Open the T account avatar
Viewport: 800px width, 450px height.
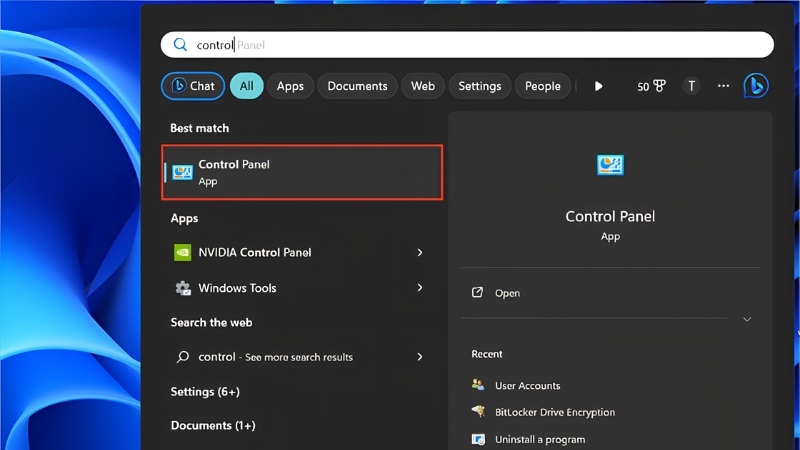point(691,86)
